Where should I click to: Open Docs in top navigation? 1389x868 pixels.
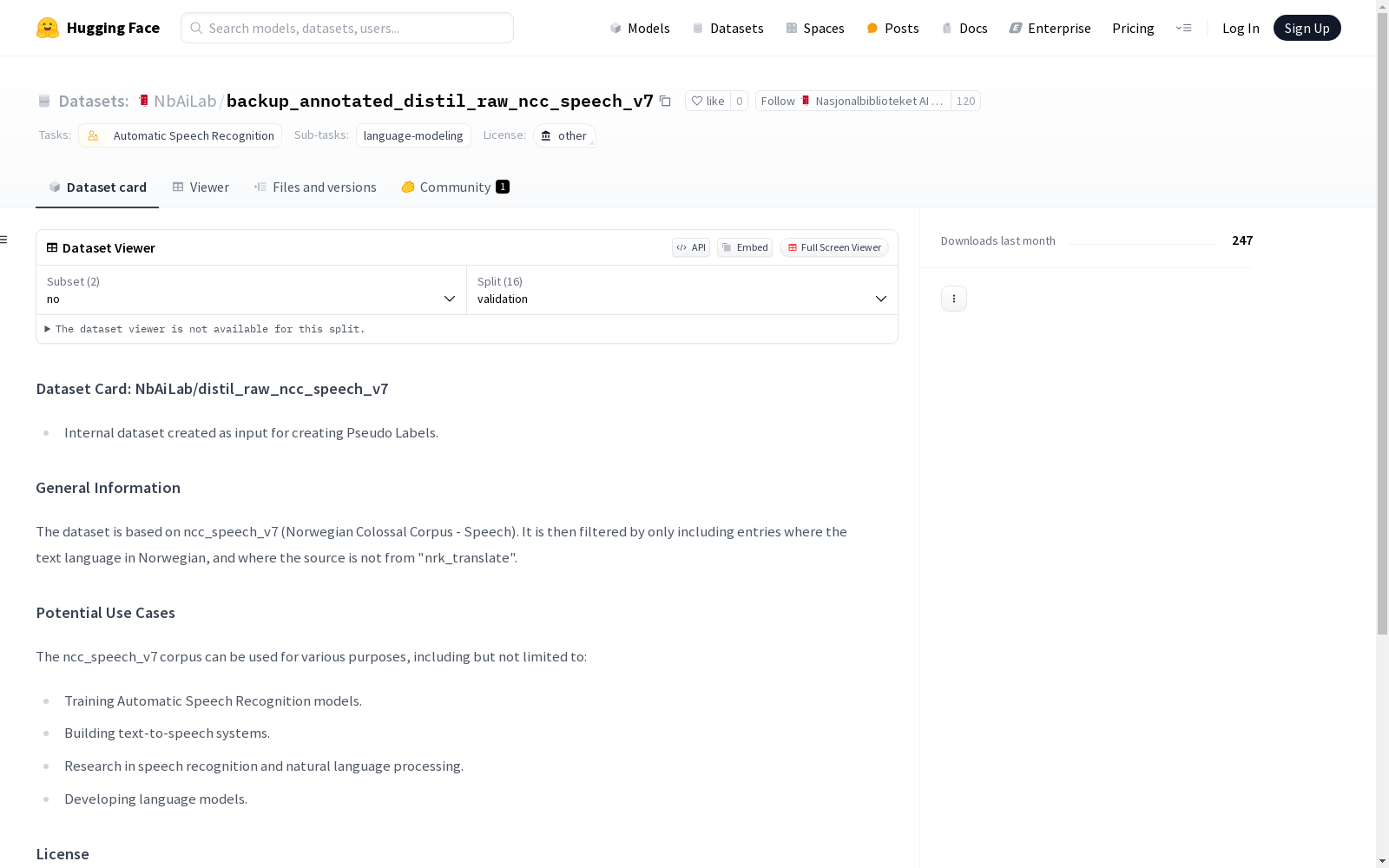coord(964,28)
